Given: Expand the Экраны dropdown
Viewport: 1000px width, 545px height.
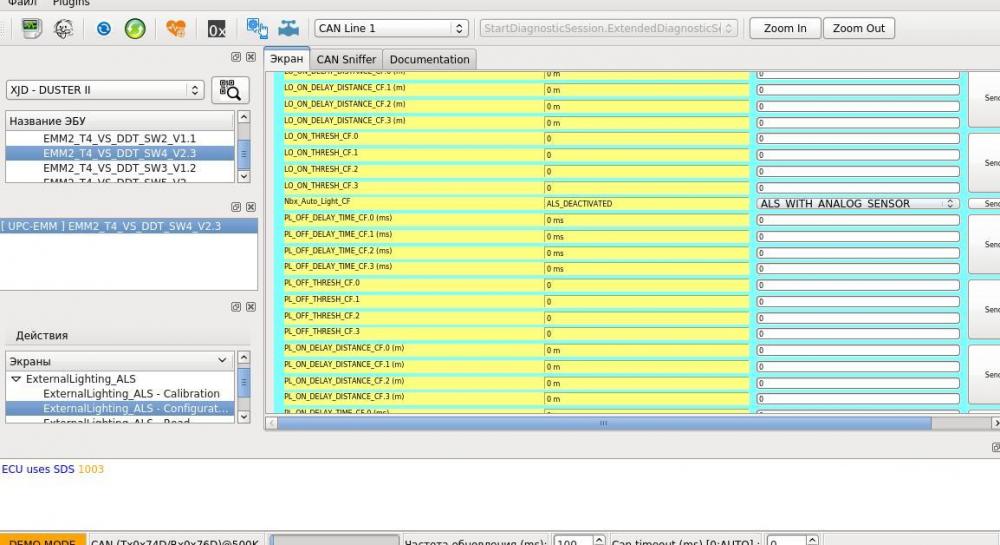Looking at the screenshot, I should 119,361.
